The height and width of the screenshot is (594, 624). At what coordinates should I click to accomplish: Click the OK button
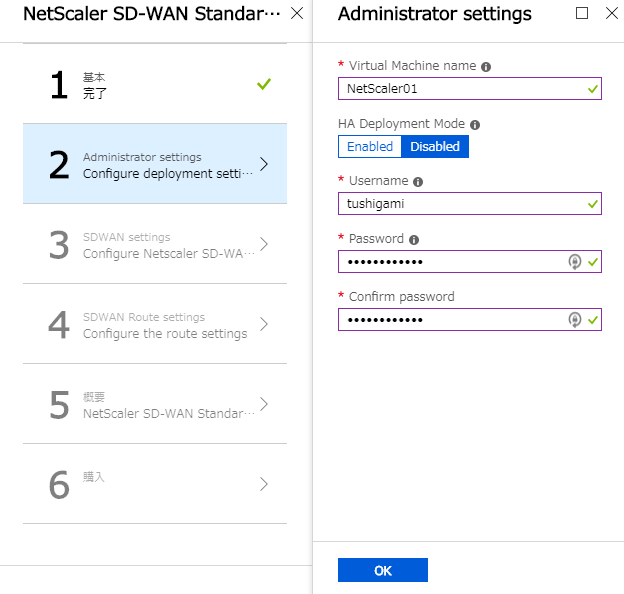(x=383, y=570)
